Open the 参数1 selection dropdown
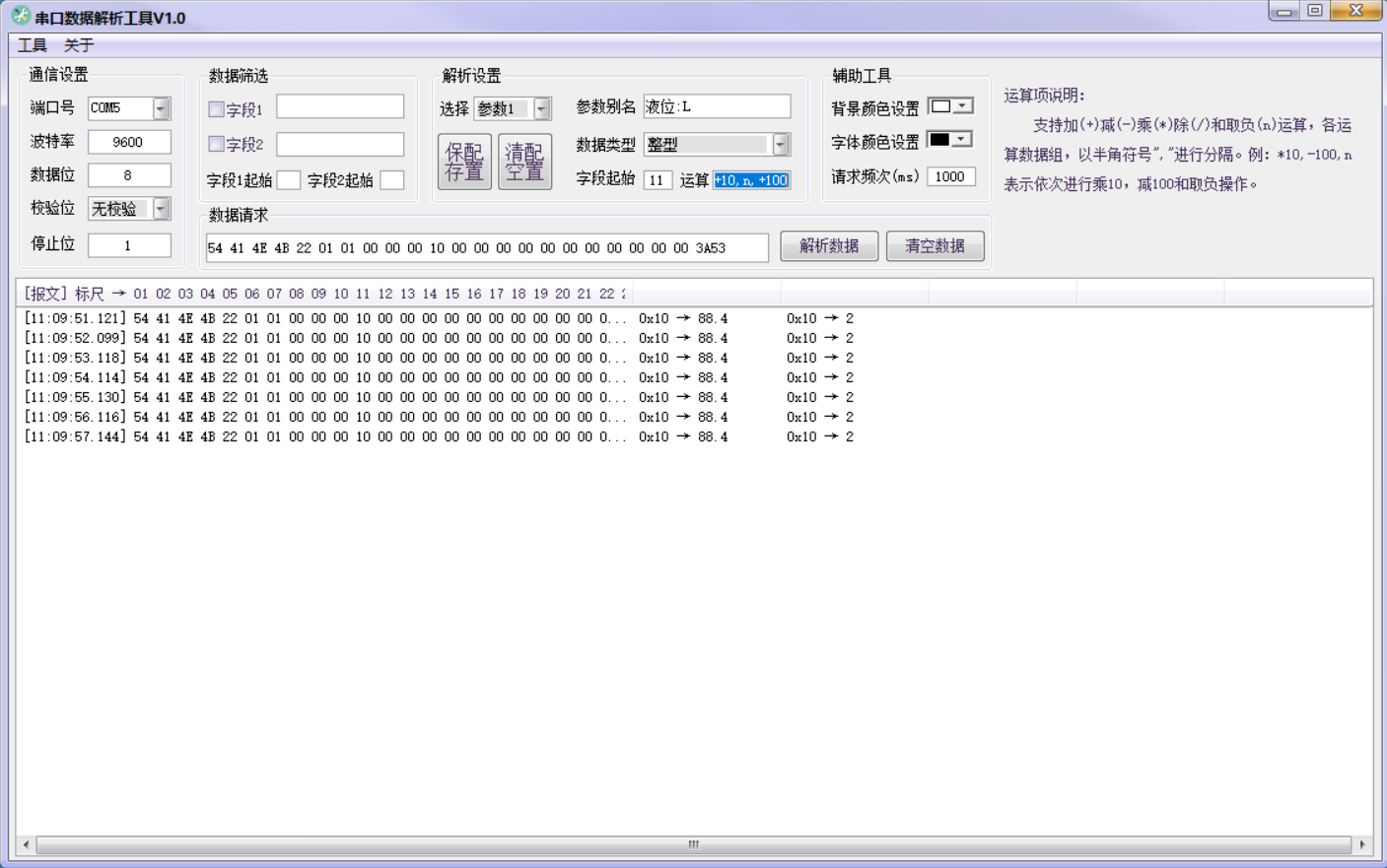This screenshot has width=1387, height=868. 541,109
